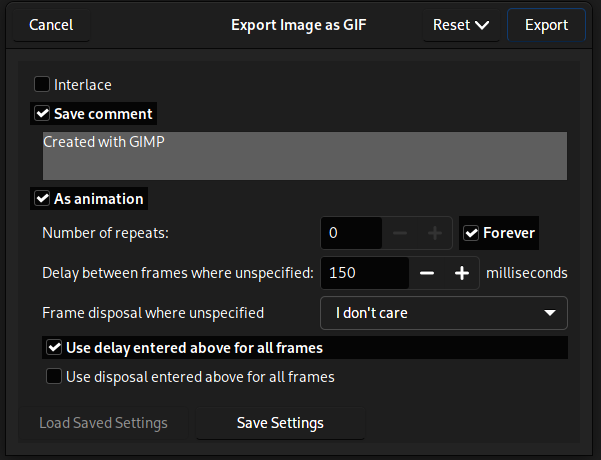
Task: Click the Number of repeats field
Action: (351, 233)
